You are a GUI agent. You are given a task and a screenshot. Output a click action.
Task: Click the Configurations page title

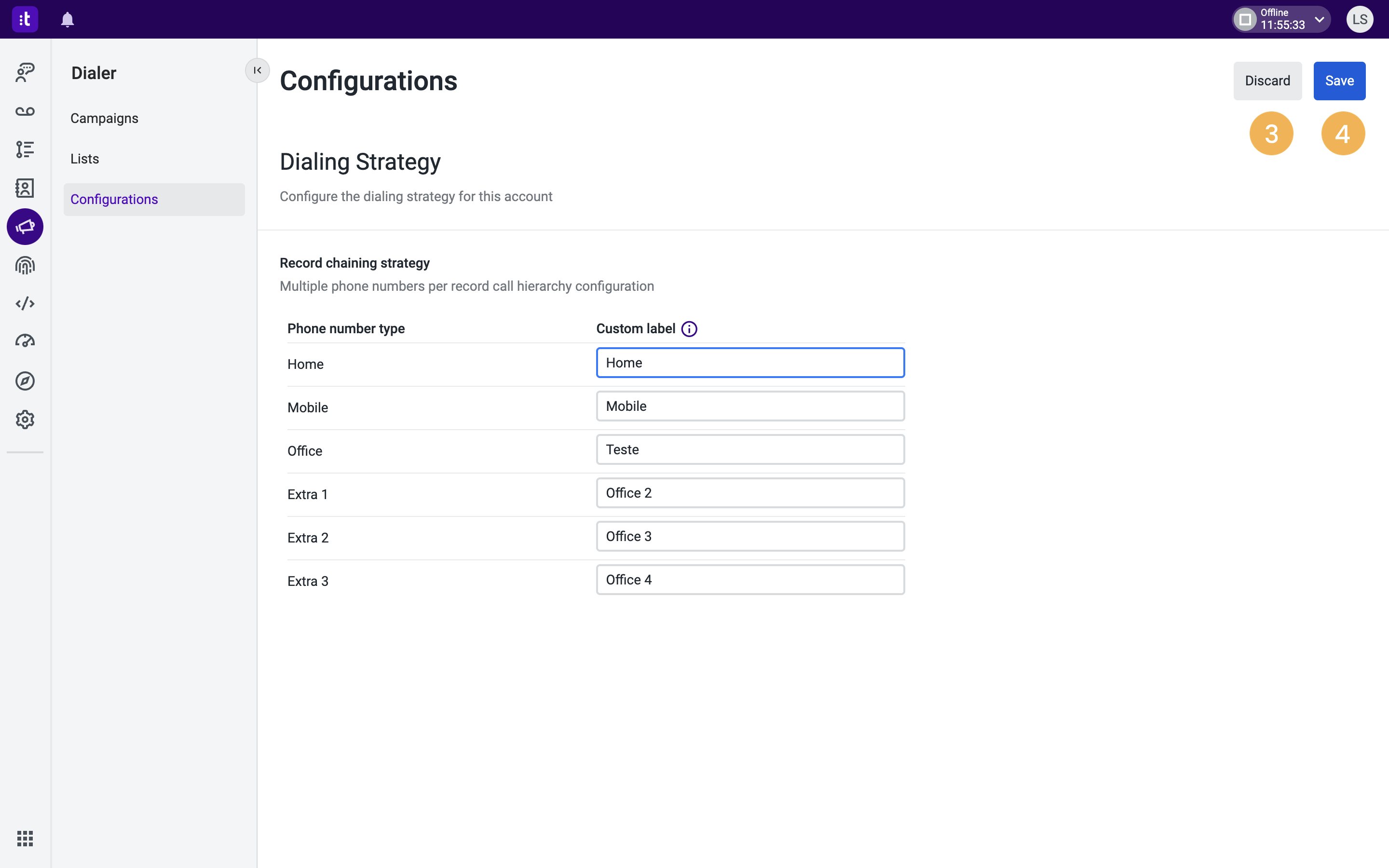coord(368,81)
